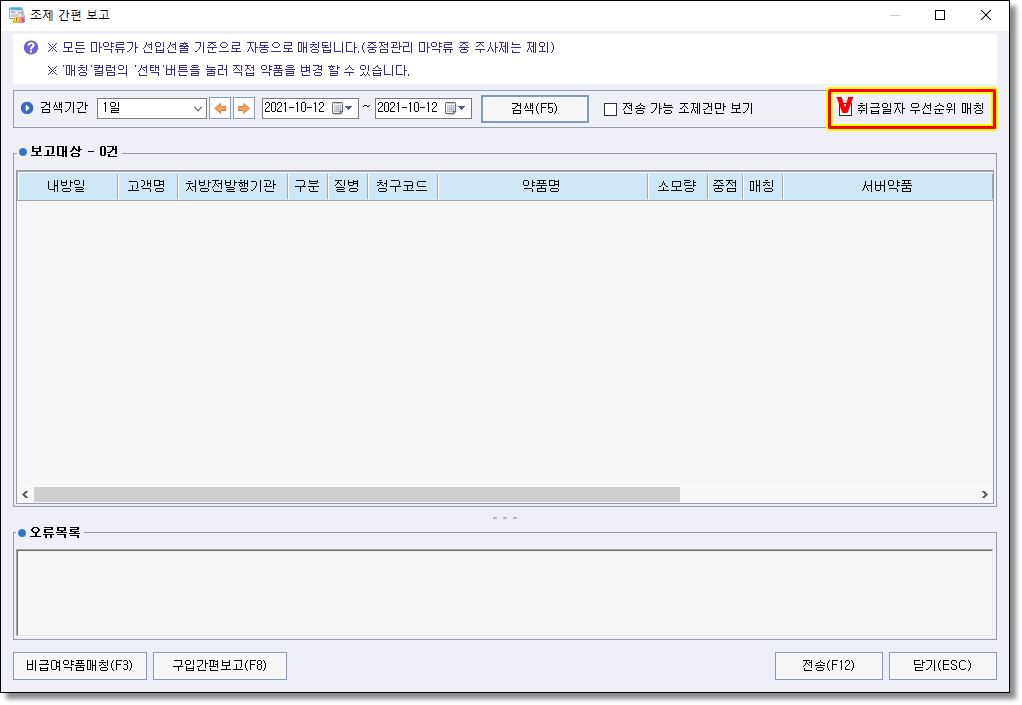Click the blue help question mark icon
Screen dimensions: 1022x705
(31, 48)
